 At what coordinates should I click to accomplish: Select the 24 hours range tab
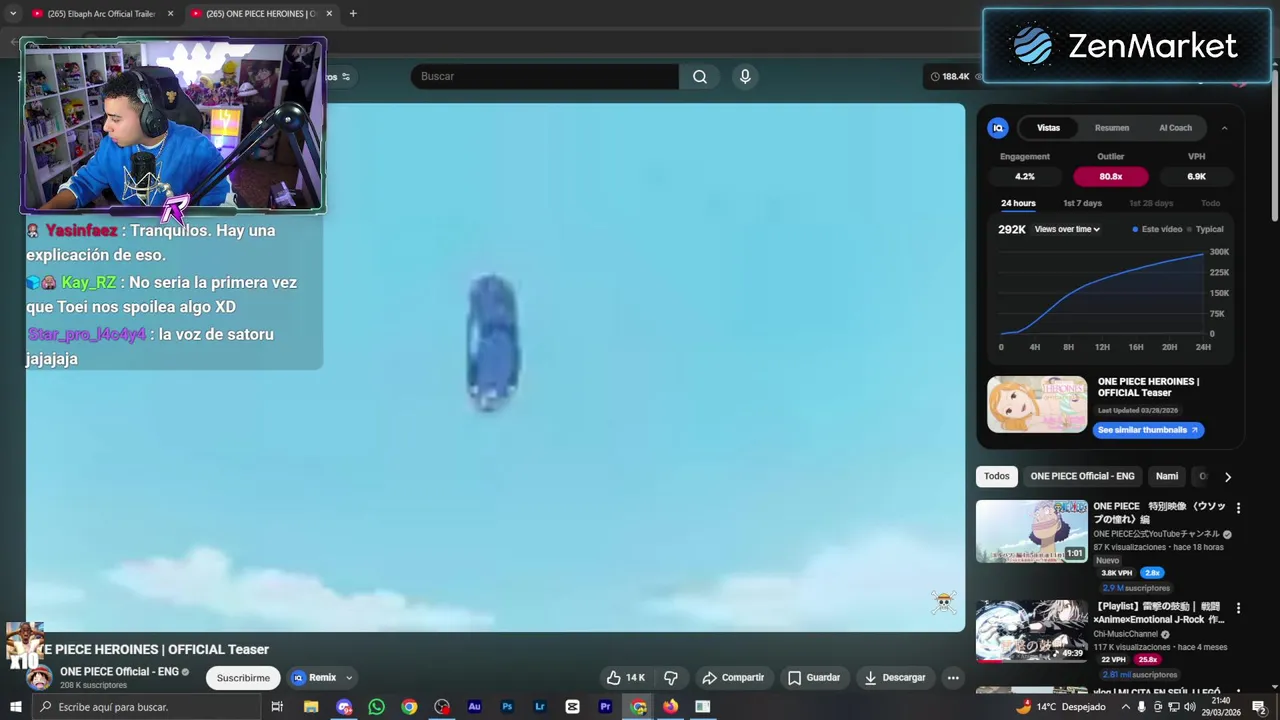1018,204
